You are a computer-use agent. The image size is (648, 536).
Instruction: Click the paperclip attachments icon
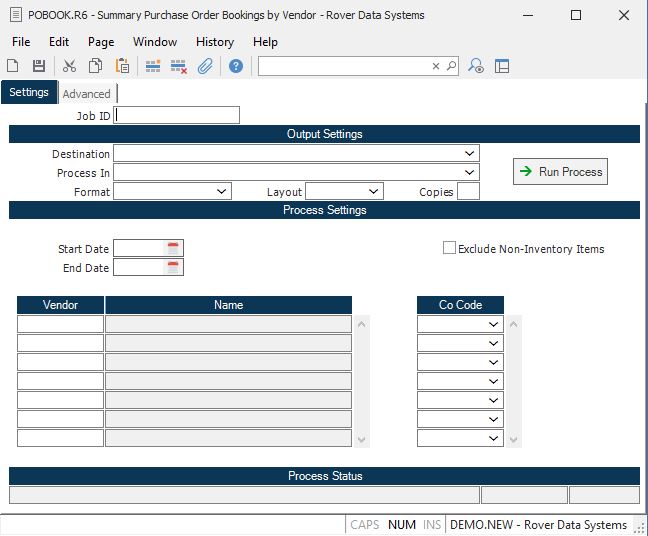click(x=205, y=66)
